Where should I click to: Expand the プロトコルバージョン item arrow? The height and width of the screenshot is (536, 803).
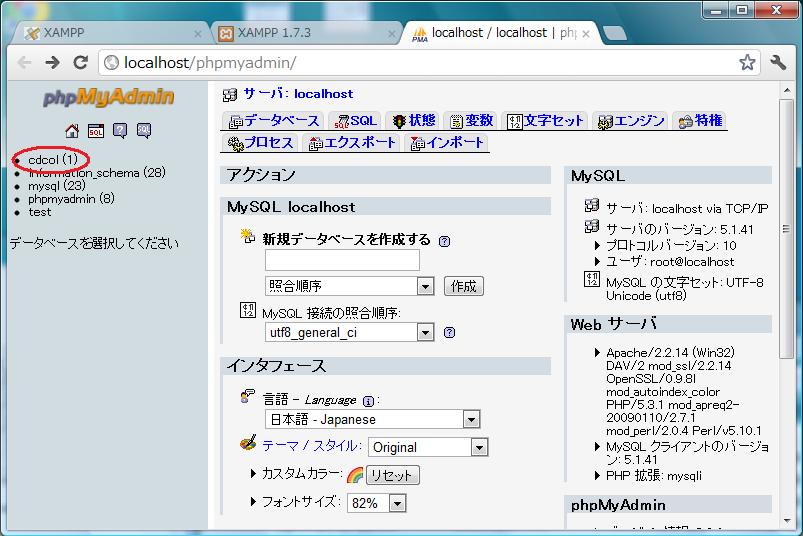coord(597,246)
